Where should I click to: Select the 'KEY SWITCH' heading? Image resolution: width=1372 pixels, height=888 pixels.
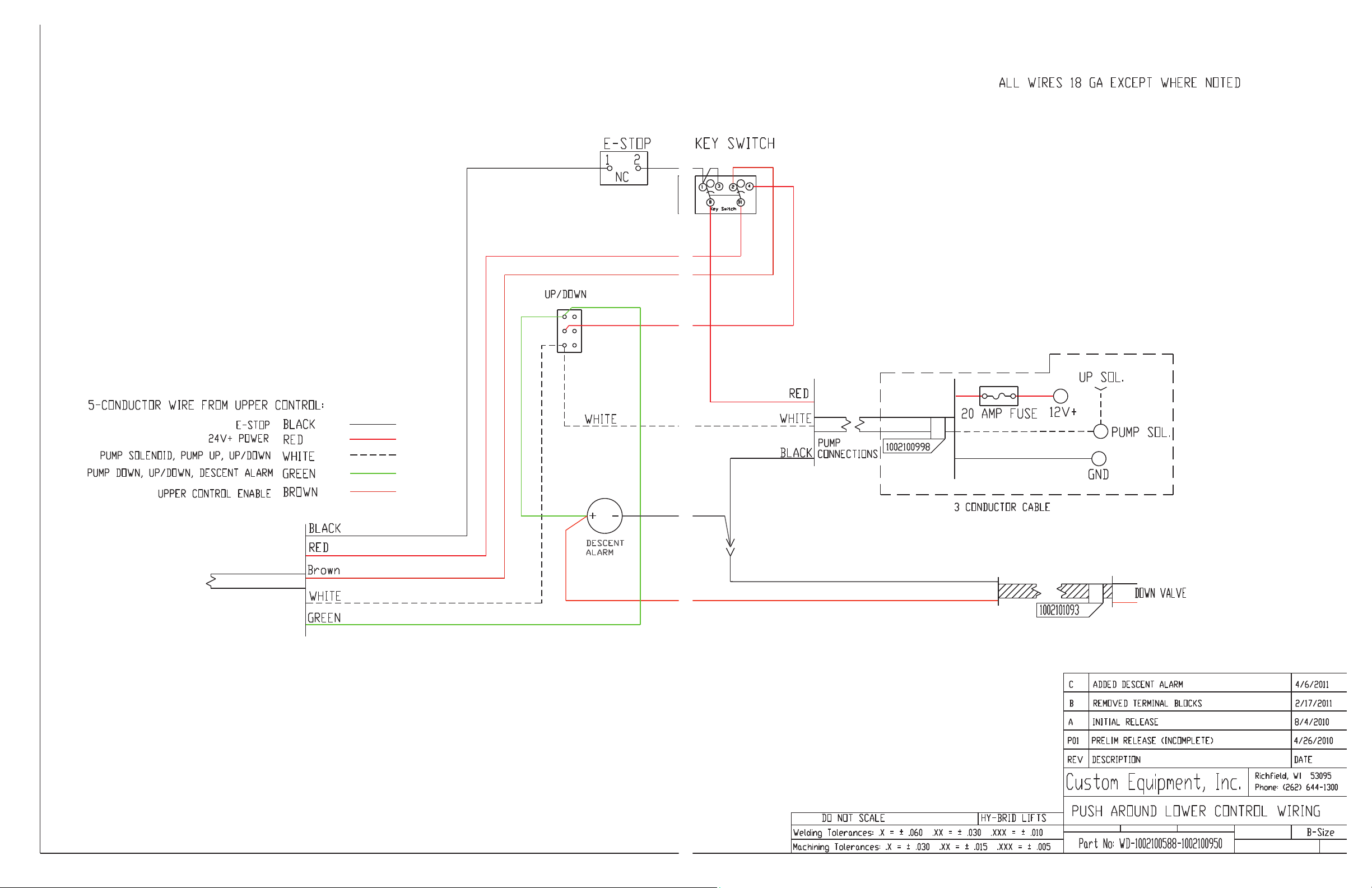click(734, 143)
